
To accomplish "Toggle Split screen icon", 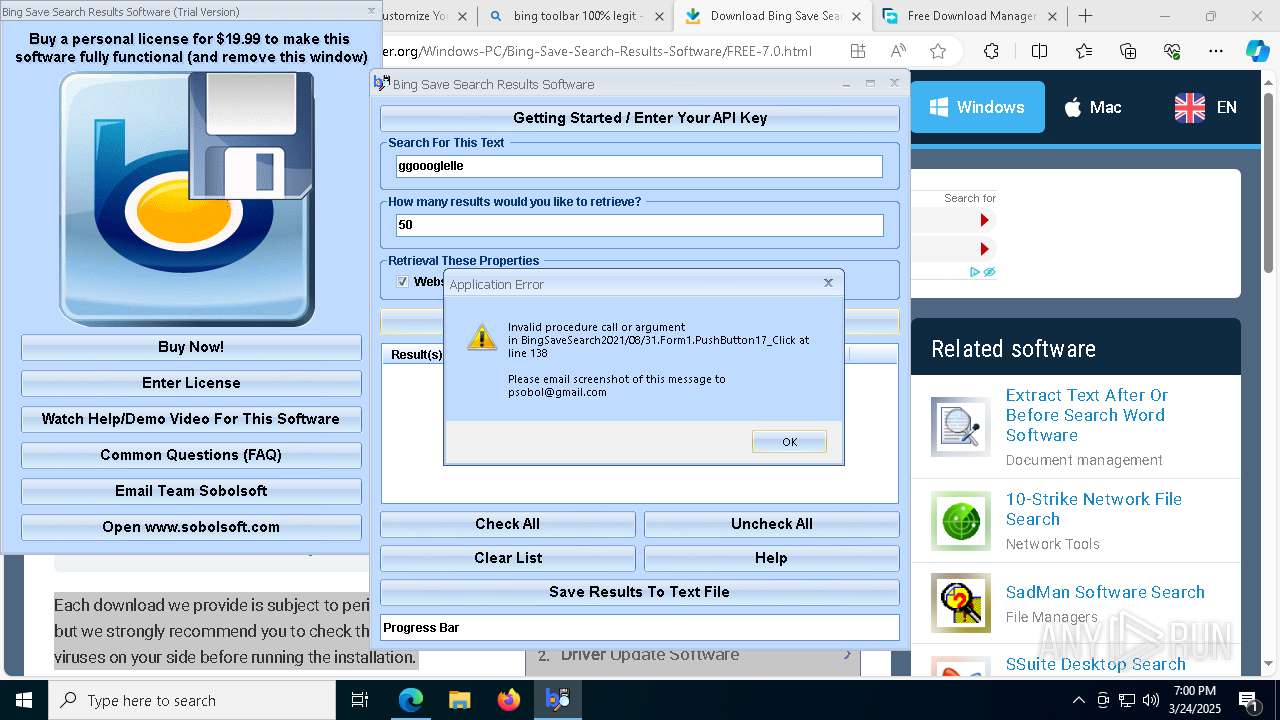I will 1039,51.
